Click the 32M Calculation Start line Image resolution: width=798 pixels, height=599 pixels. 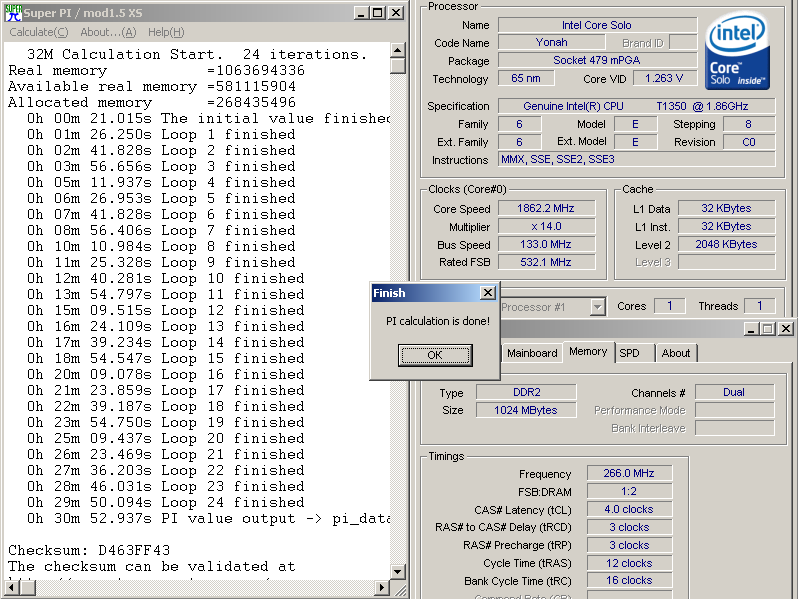[x=197, y=54]
